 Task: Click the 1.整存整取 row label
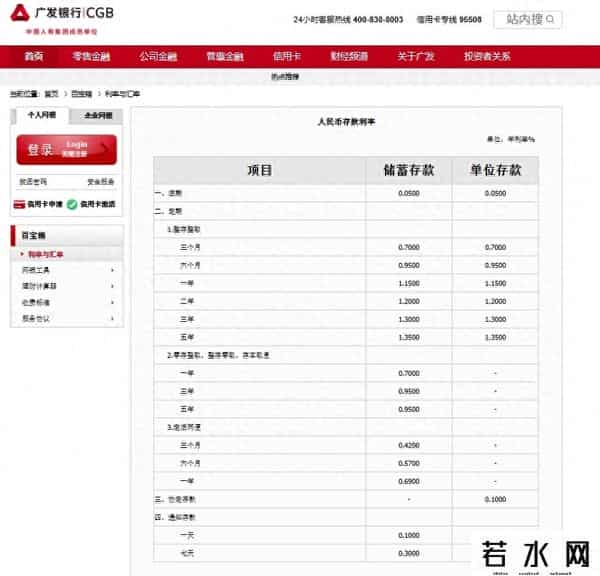[184, 229]
